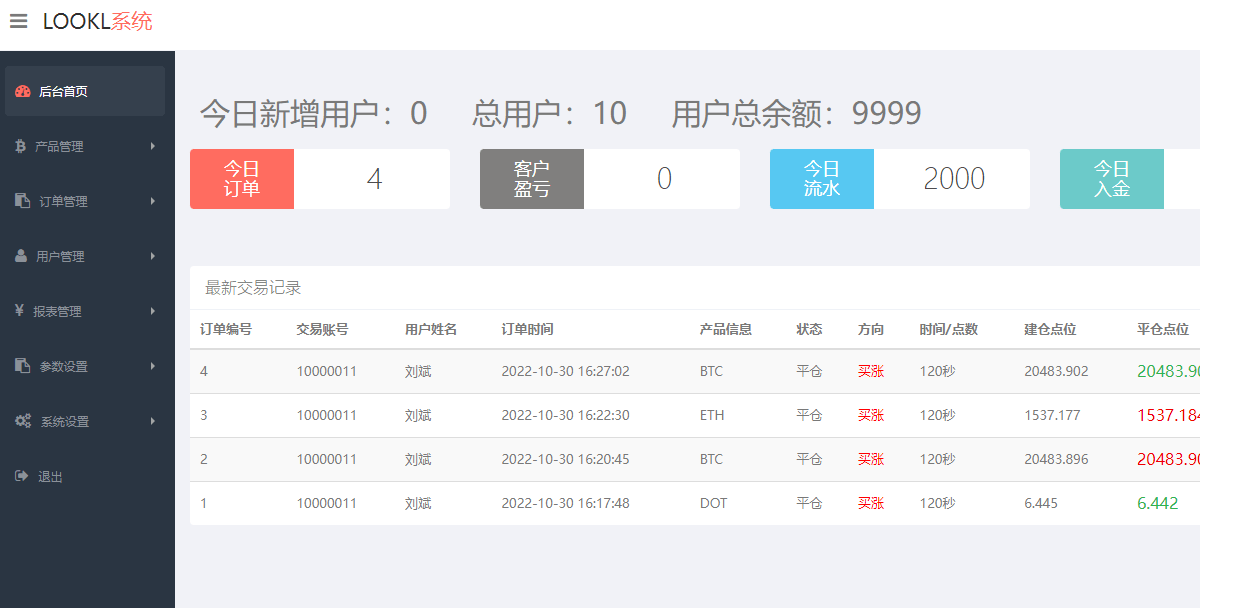1233x613 pixels.
Task: Expand the 产品管理 submenu arrow
Action: (x=153, y=146)
